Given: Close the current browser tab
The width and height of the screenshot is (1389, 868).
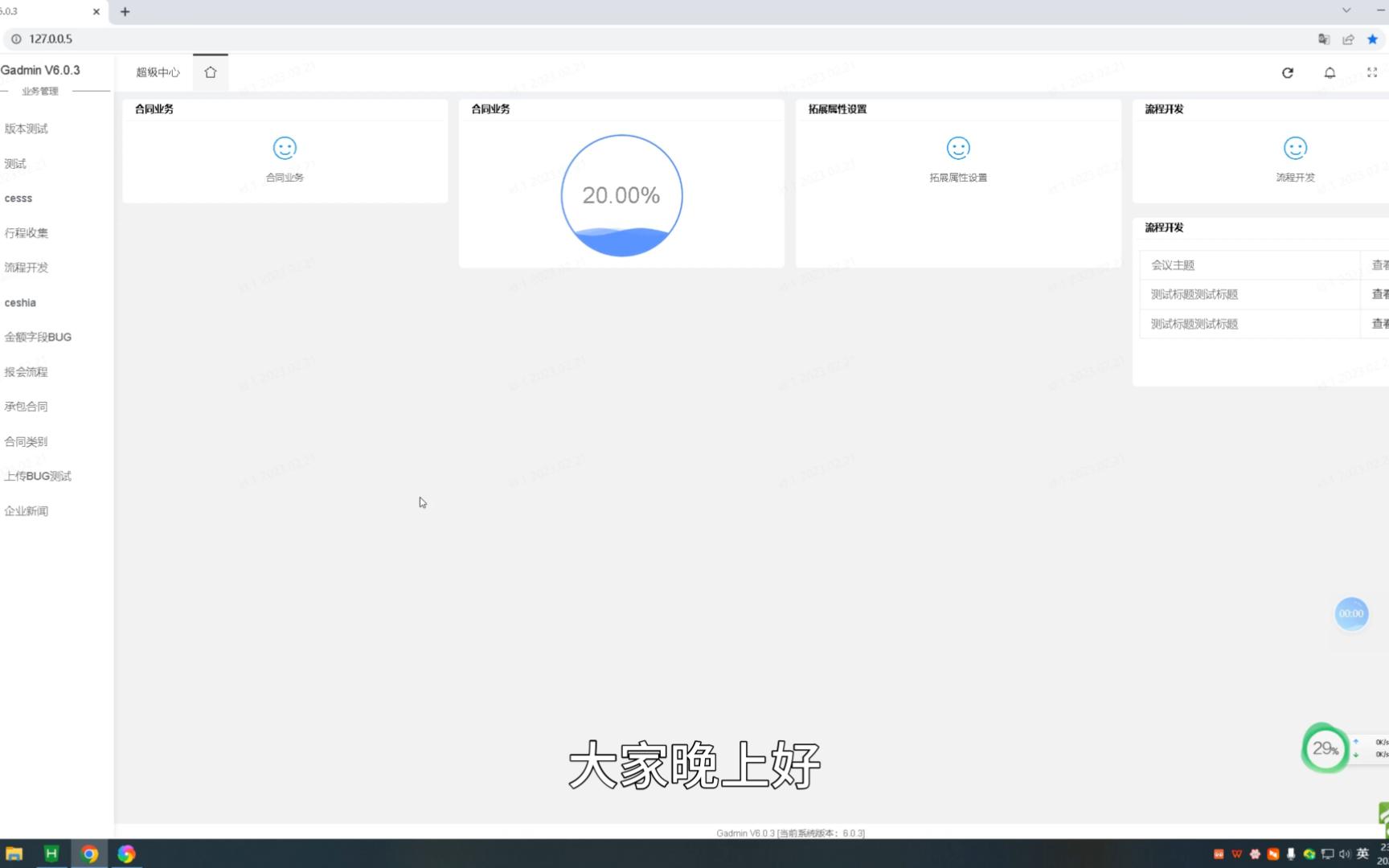Looking at the screenshot, I should click(x=96, y=11).
